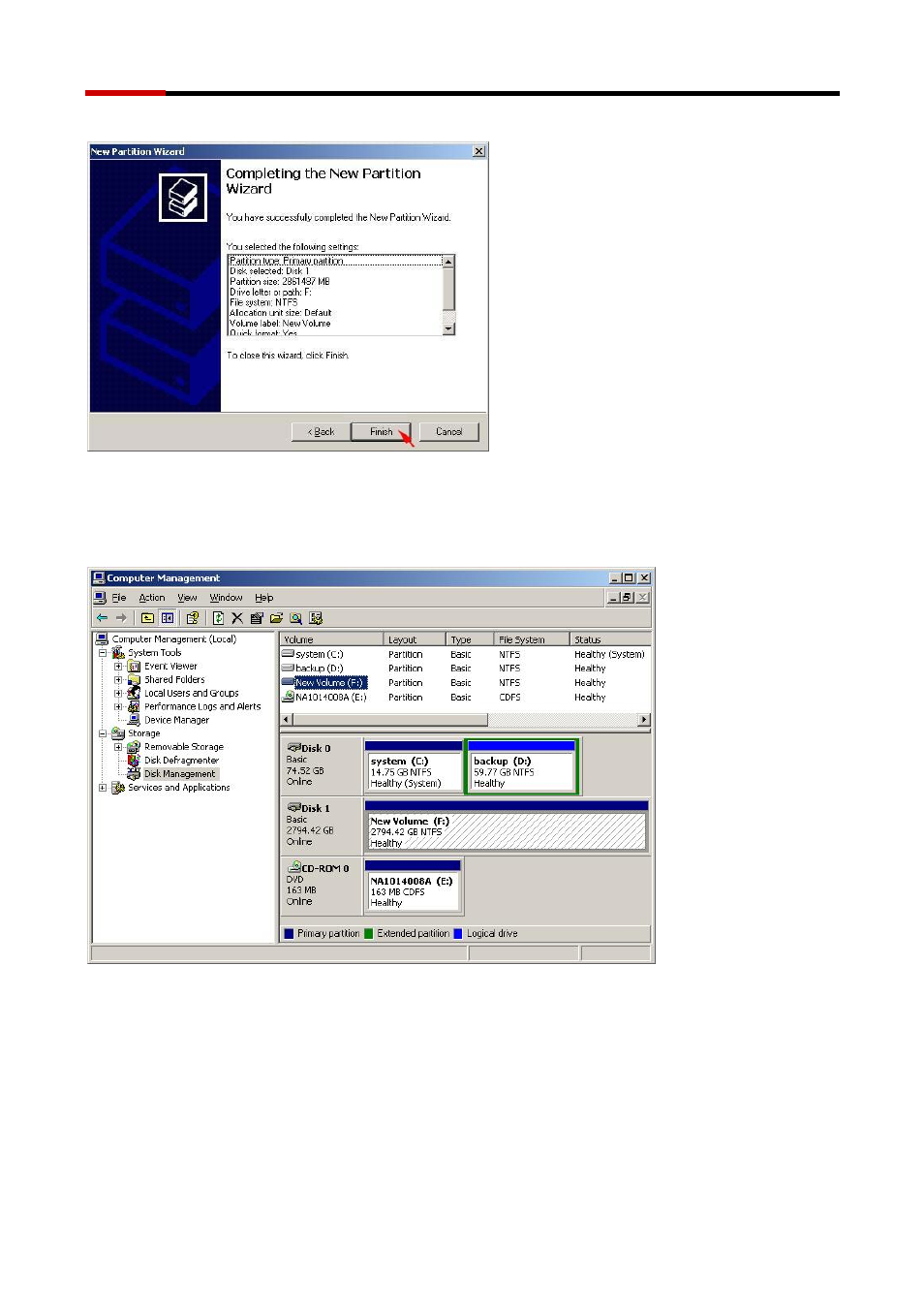
Task: Sort by the Type column header
Action: (470, 639)
